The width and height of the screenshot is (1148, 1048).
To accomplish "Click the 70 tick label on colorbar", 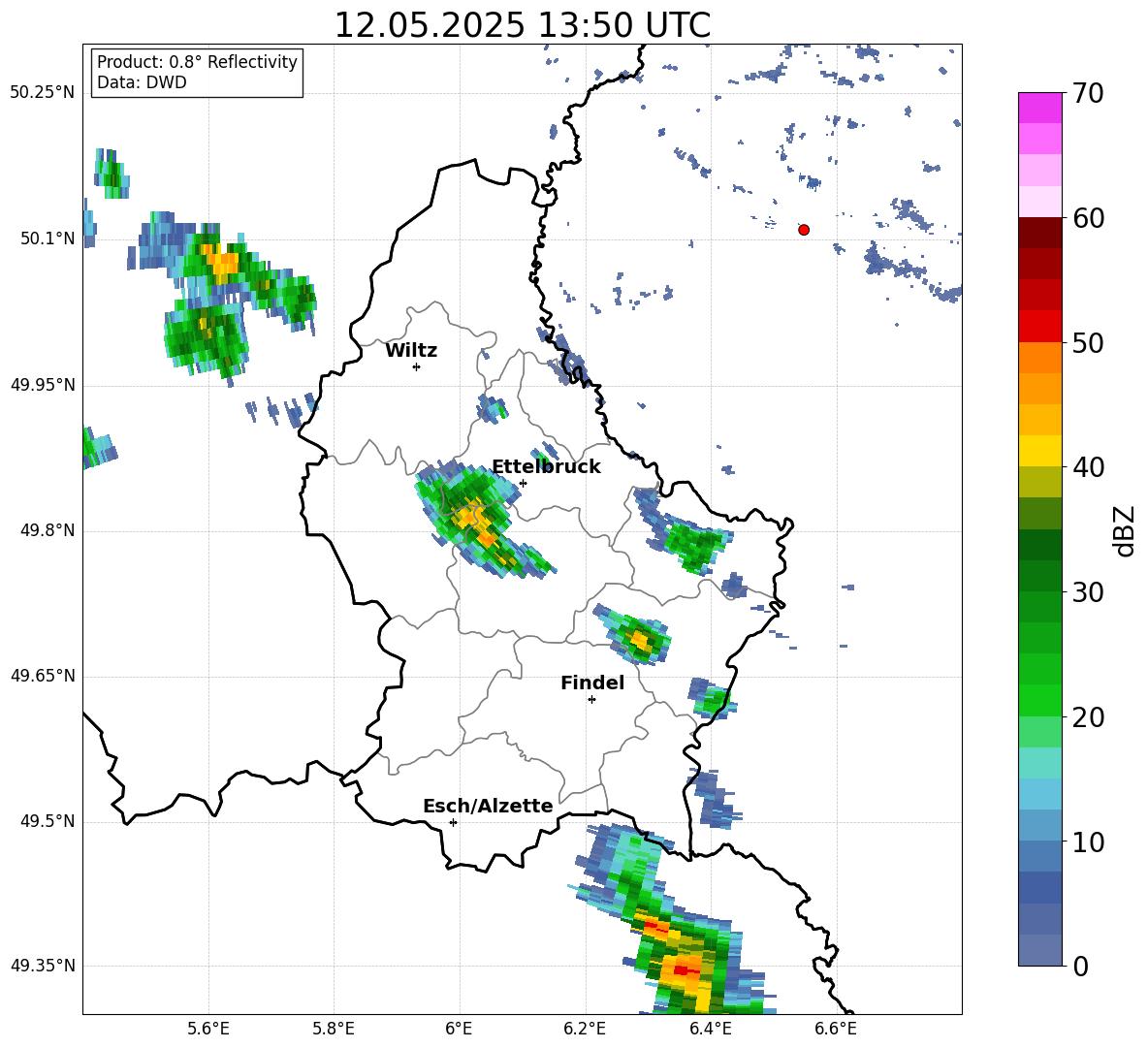I will pos(1088,94).
